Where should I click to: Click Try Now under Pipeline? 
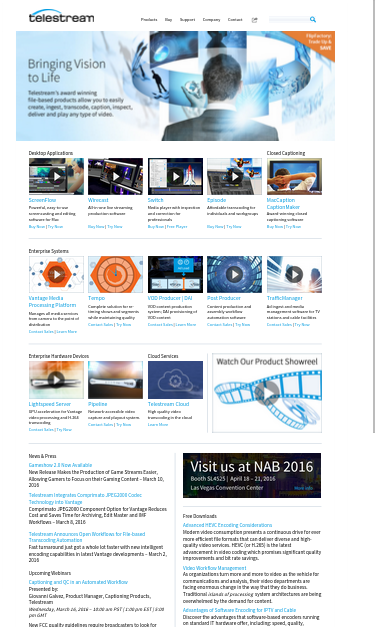124,425
